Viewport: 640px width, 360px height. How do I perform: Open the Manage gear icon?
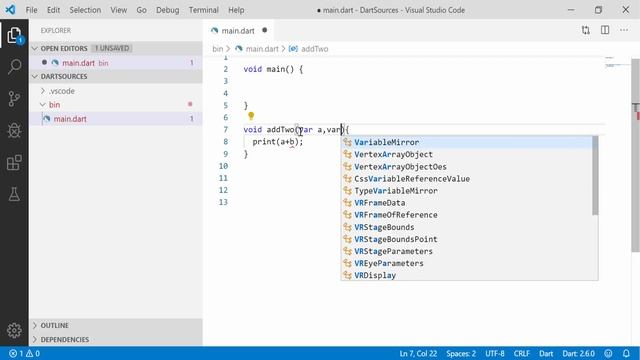(14, 330)
